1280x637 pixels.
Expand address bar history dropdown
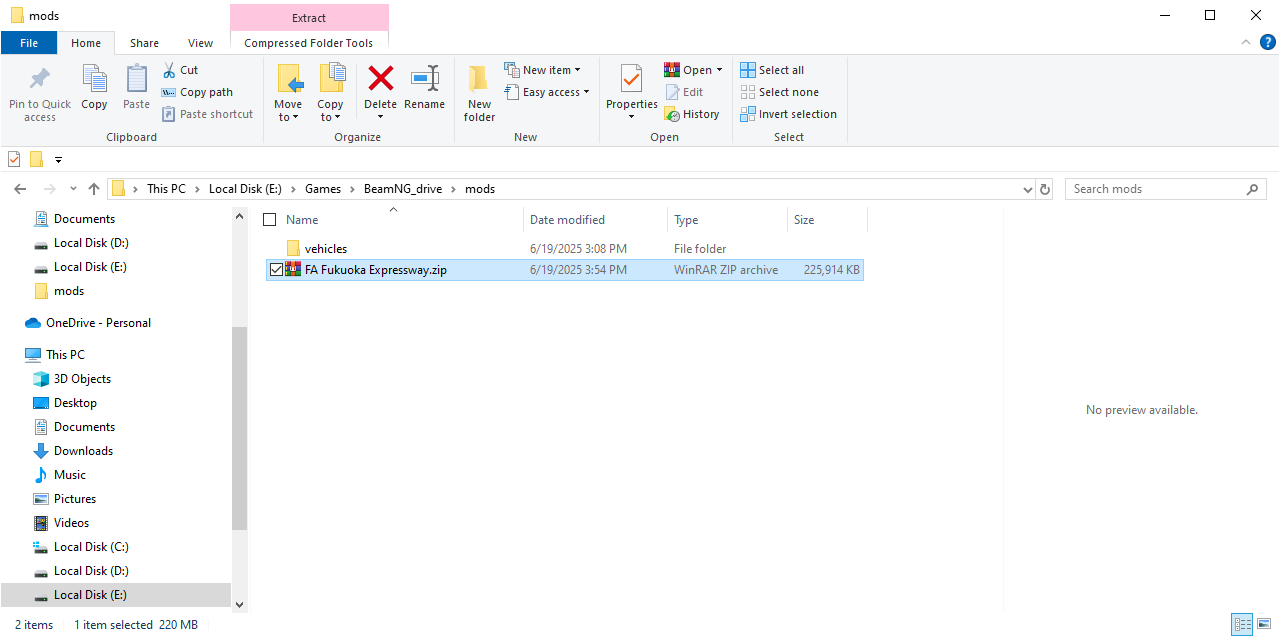[x=1028, y=189]
